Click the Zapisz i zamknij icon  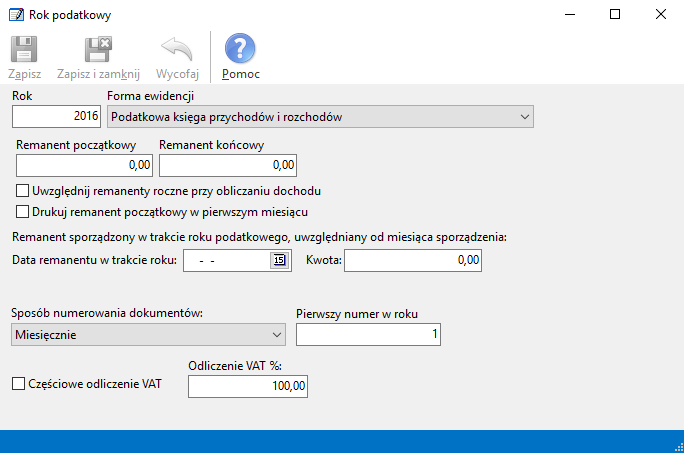[98, 50]
